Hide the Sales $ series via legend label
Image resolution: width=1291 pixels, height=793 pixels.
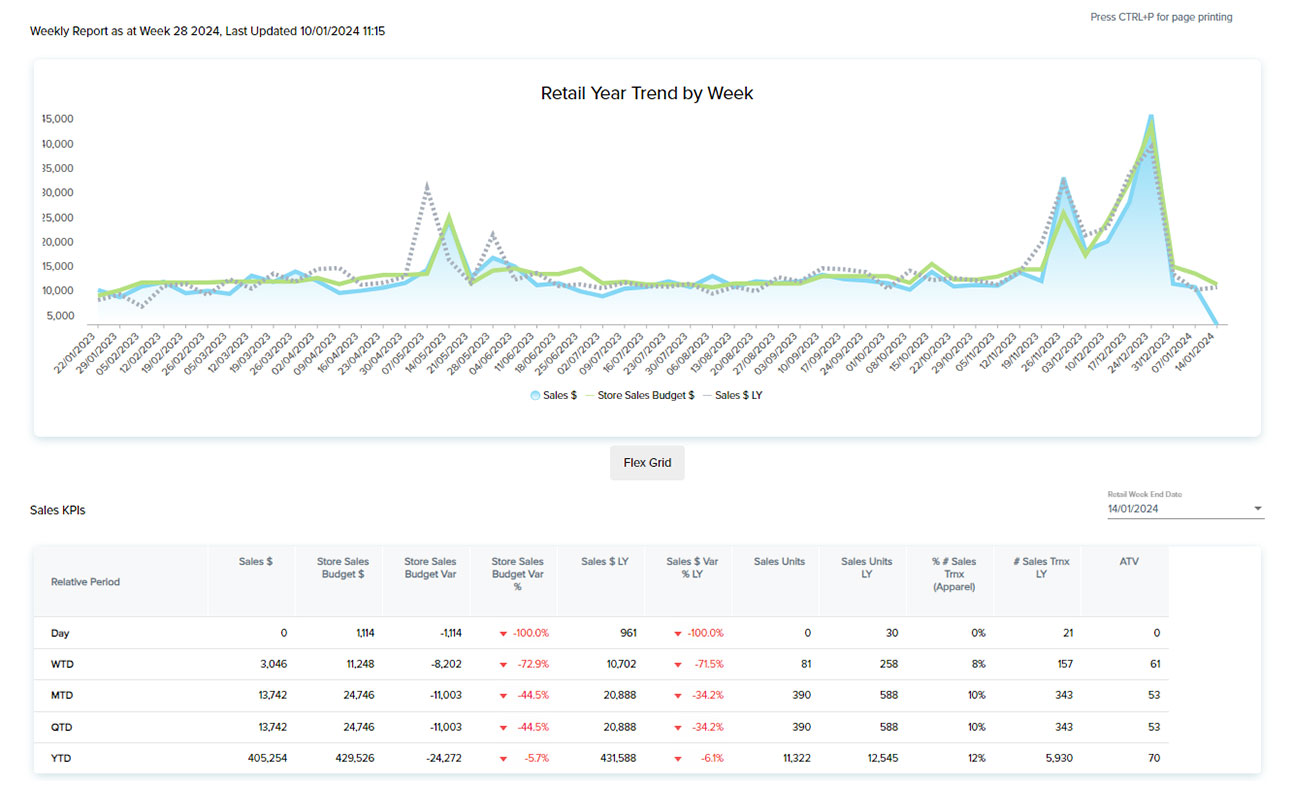[560, 396]
